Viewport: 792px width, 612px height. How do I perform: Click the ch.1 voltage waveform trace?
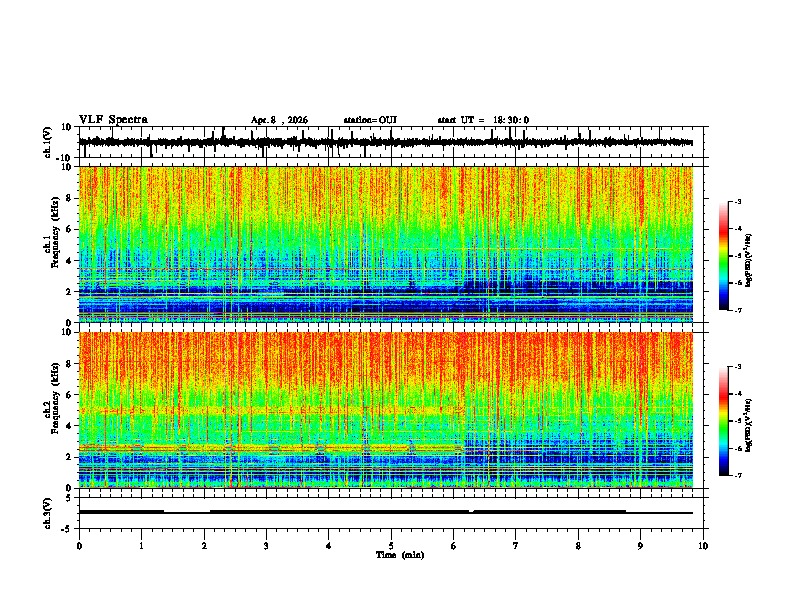pyautogui.click(x=386, y=142)
